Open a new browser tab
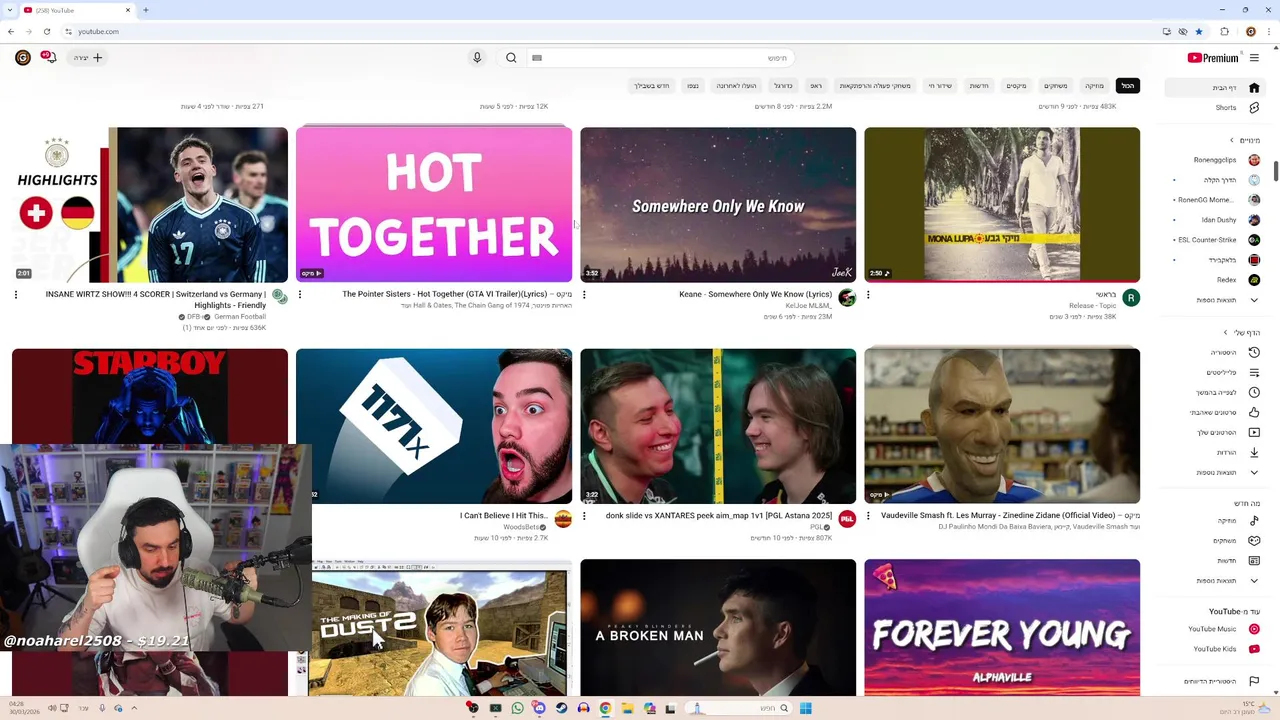Screen dimensions: 1280x720 [x=146, y=10]
